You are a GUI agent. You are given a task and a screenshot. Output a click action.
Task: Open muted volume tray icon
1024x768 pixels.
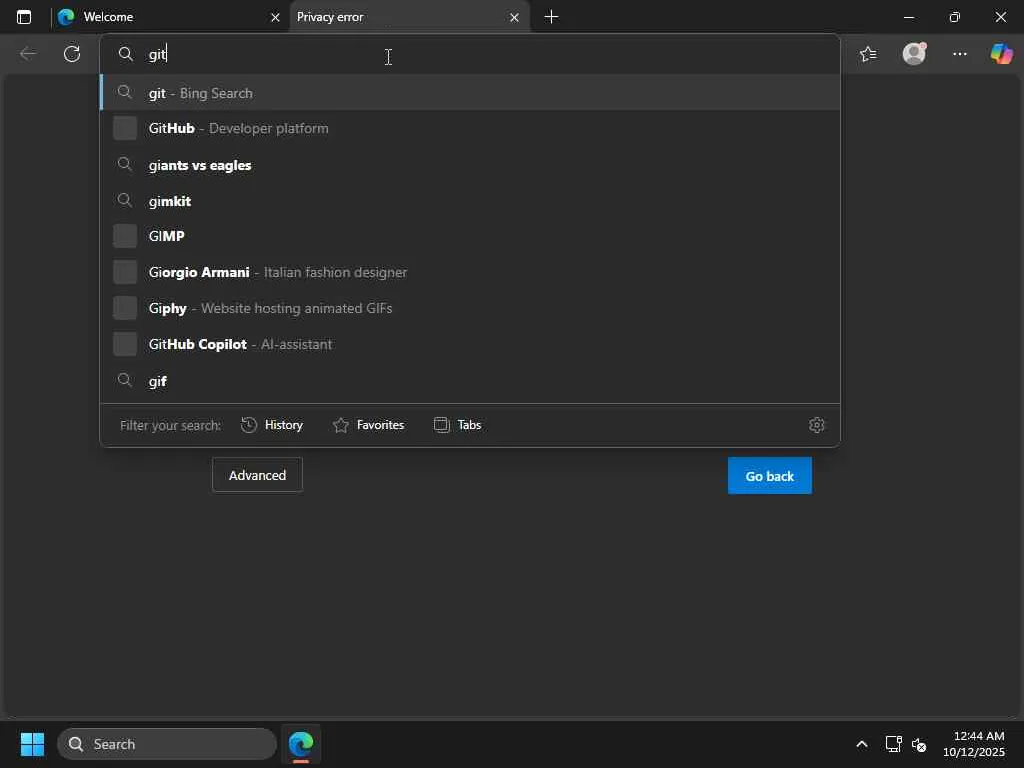919,744
